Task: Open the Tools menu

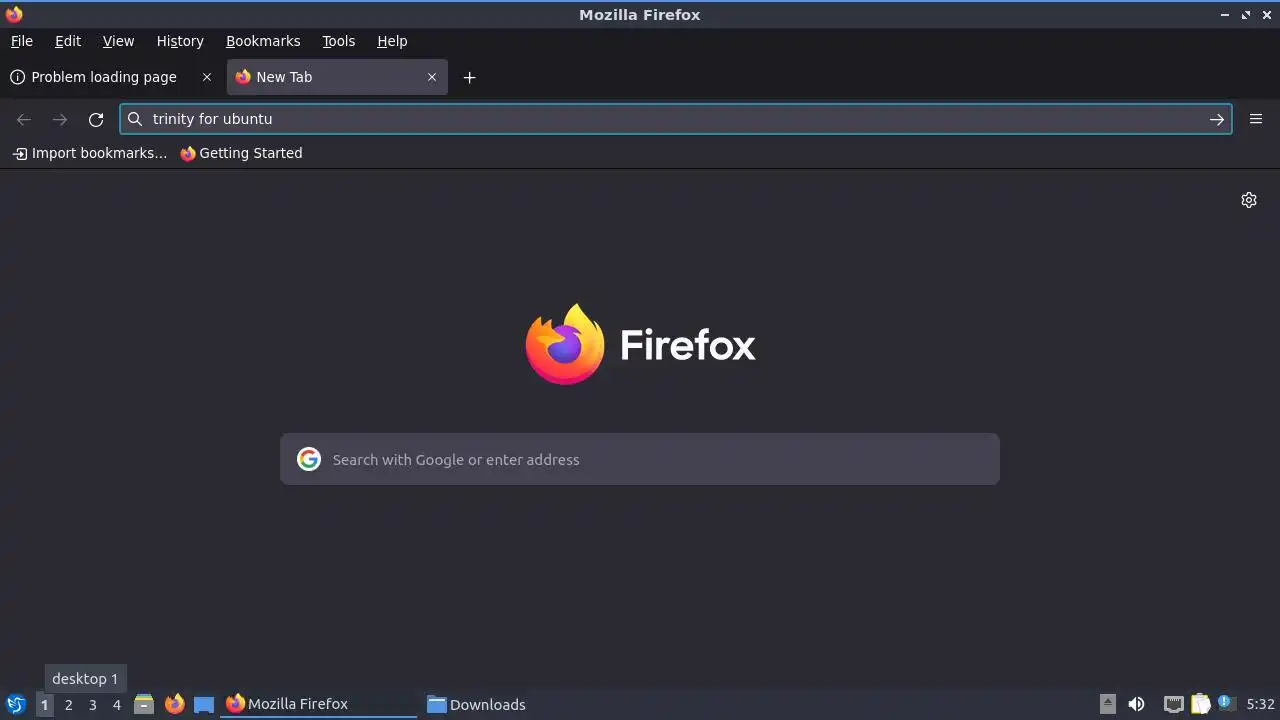Action: click(338, 41)
